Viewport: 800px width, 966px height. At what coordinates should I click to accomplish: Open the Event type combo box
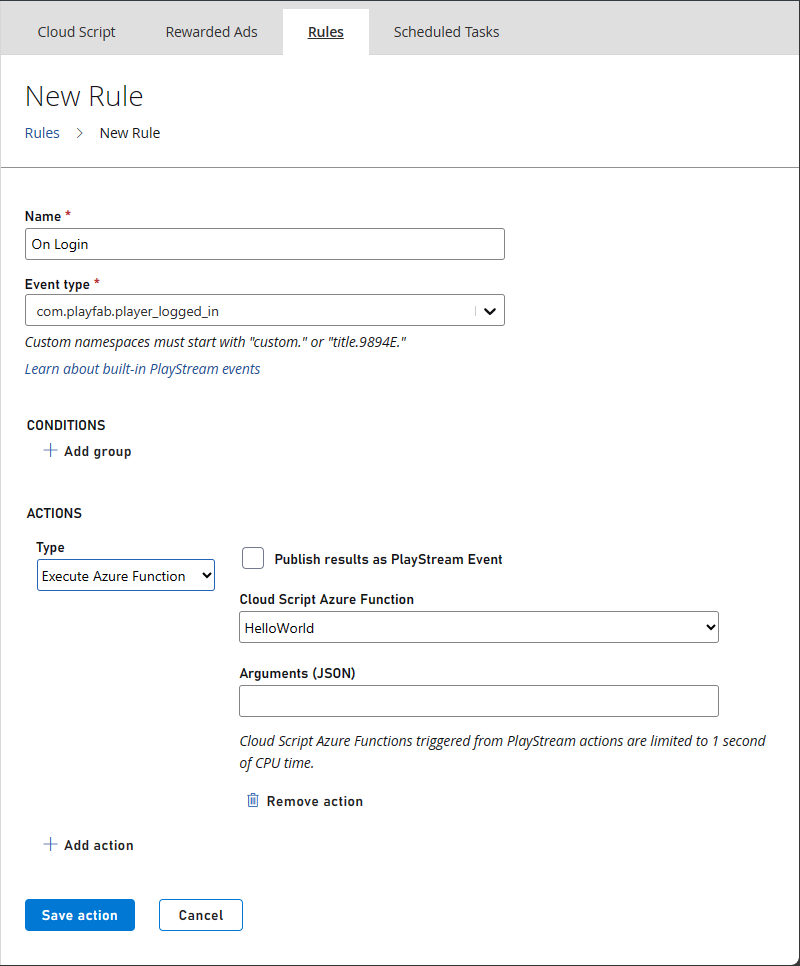tap(264, 310)
